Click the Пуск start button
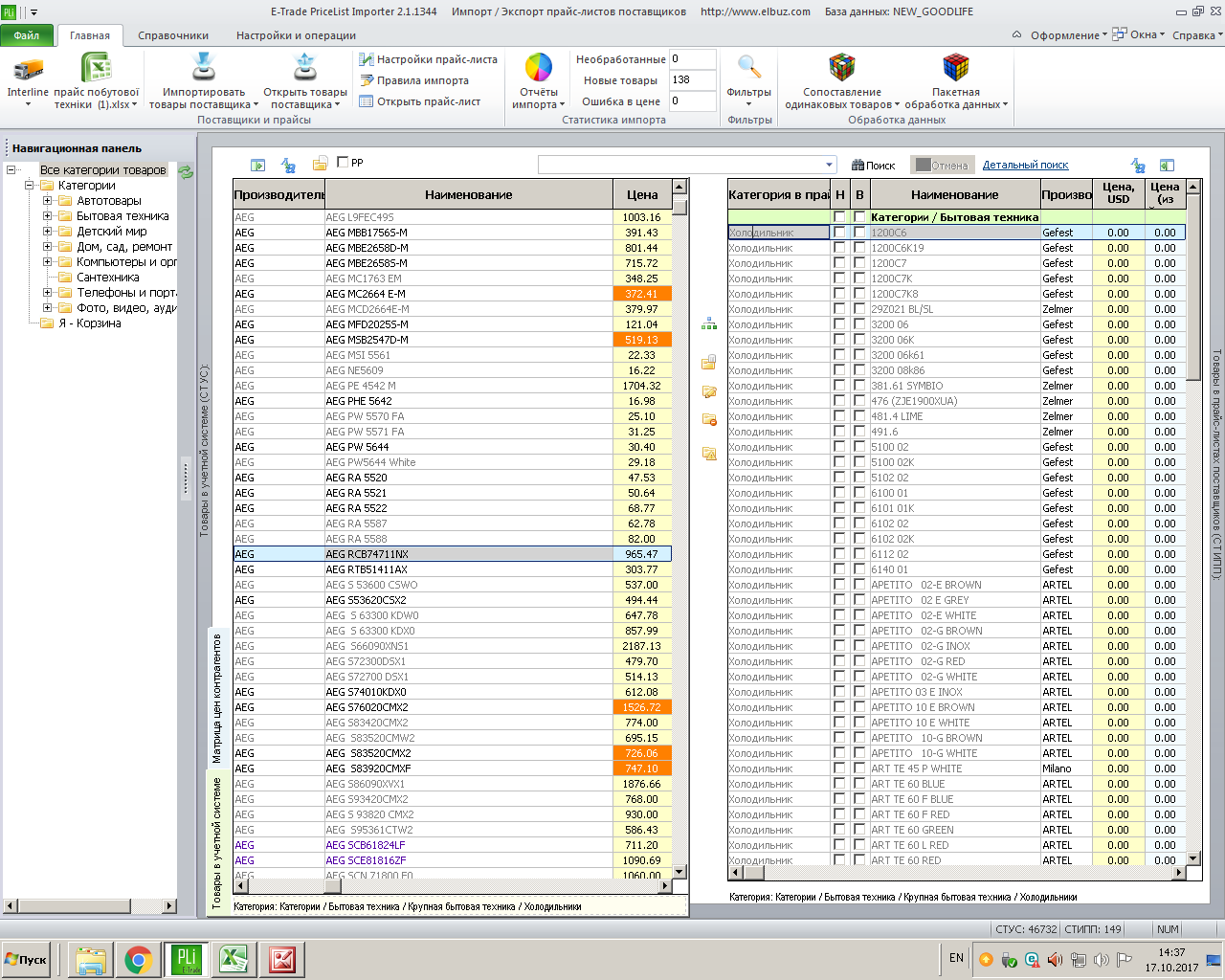1225x980 pixels. pyautogui.click(x=26, y=960)
